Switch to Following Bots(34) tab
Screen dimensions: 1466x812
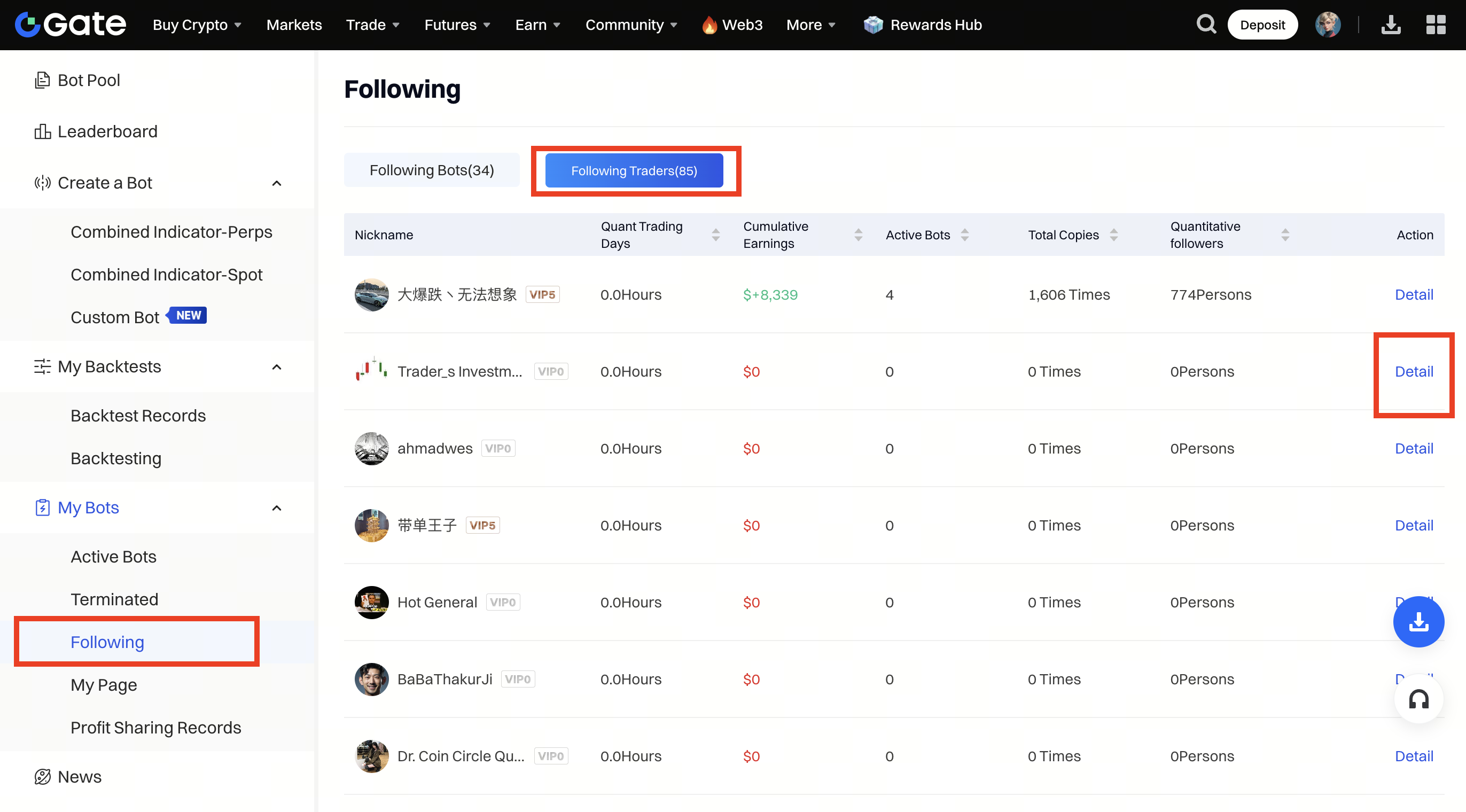pyautogui.click(x=431, y=170)
